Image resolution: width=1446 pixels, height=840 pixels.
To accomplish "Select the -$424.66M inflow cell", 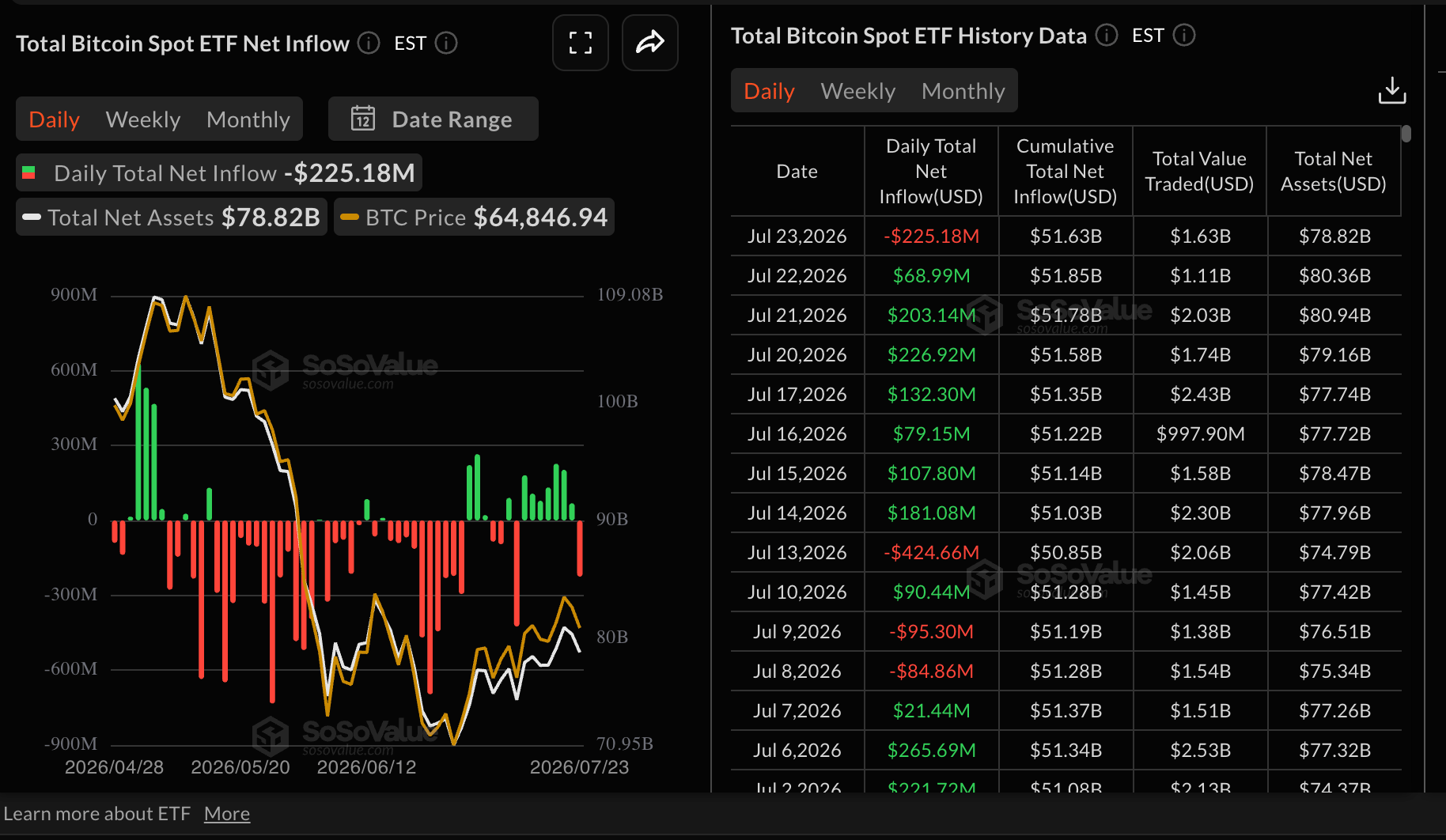I will tap(932, 552).
